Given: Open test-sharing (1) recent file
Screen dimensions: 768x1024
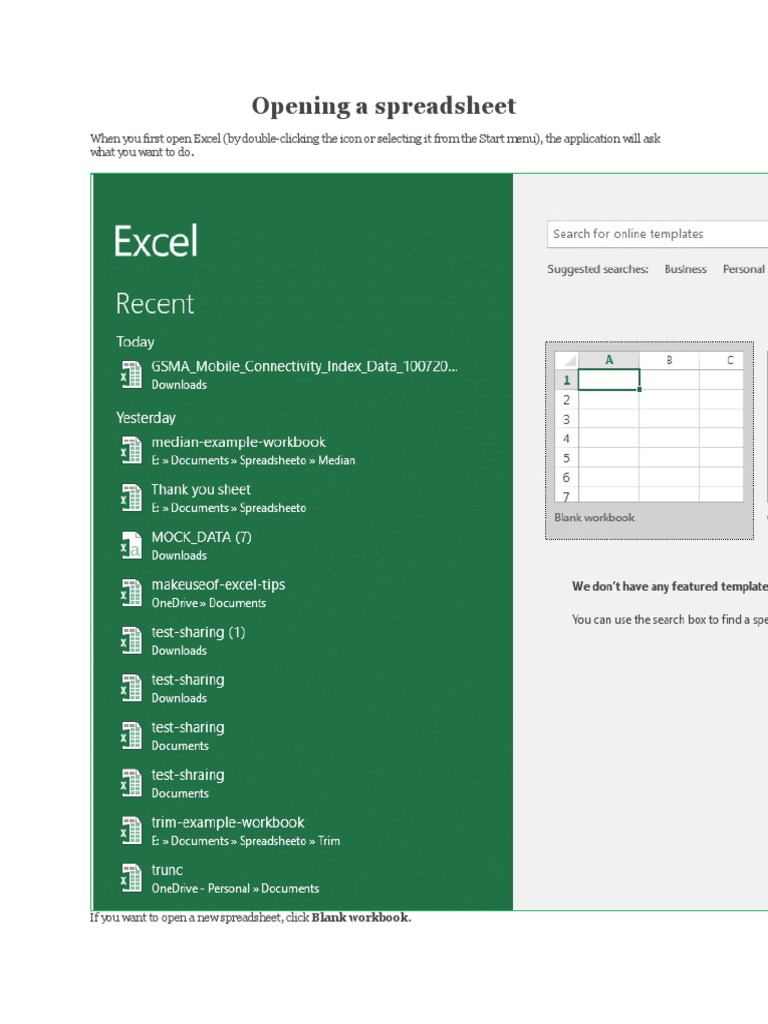Looking at the screenshot, I should 183,641.
